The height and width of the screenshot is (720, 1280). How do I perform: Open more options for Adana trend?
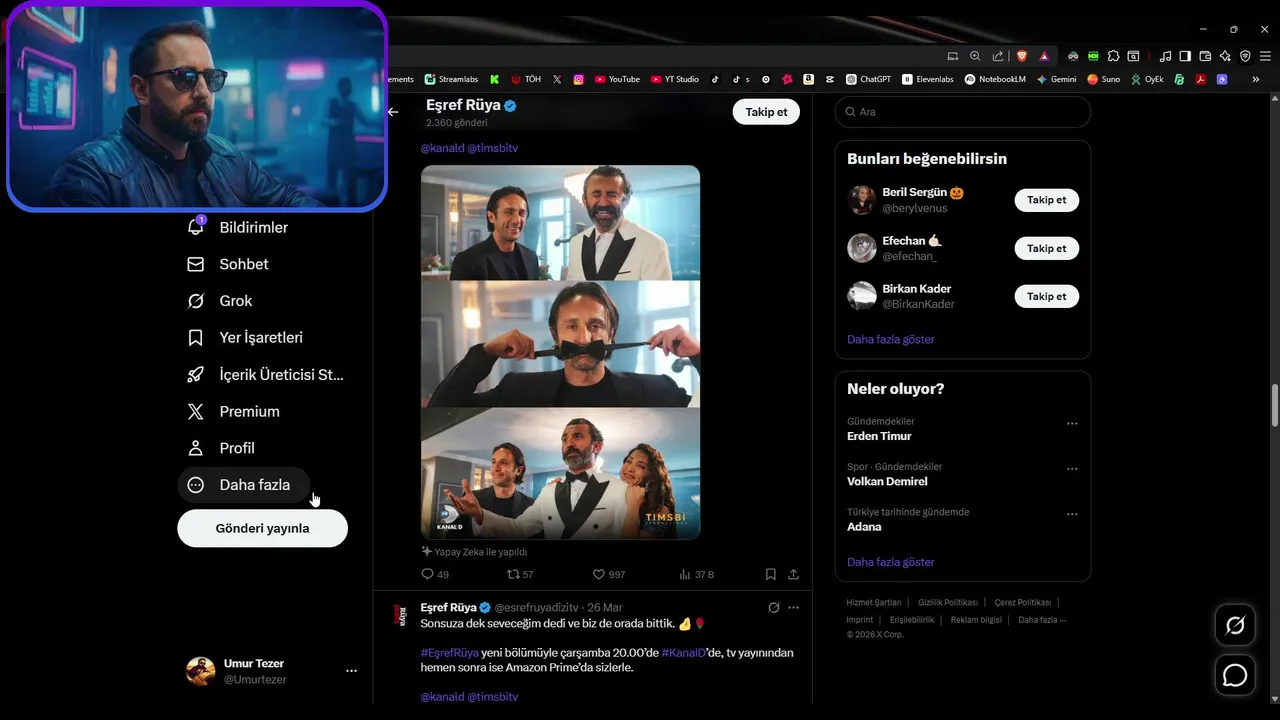pyautogui.click(x=1072, y=514)
